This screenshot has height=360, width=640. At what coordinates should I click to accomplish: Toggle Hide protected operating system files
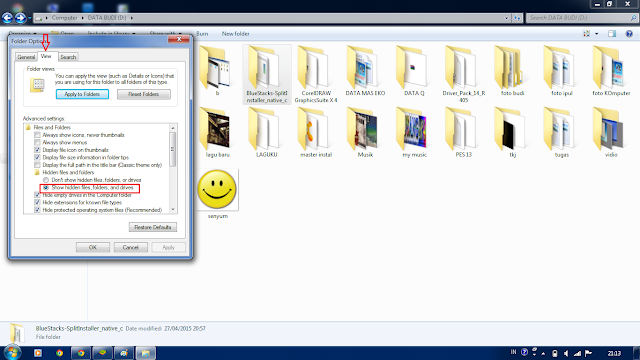(x=38, y=210)
